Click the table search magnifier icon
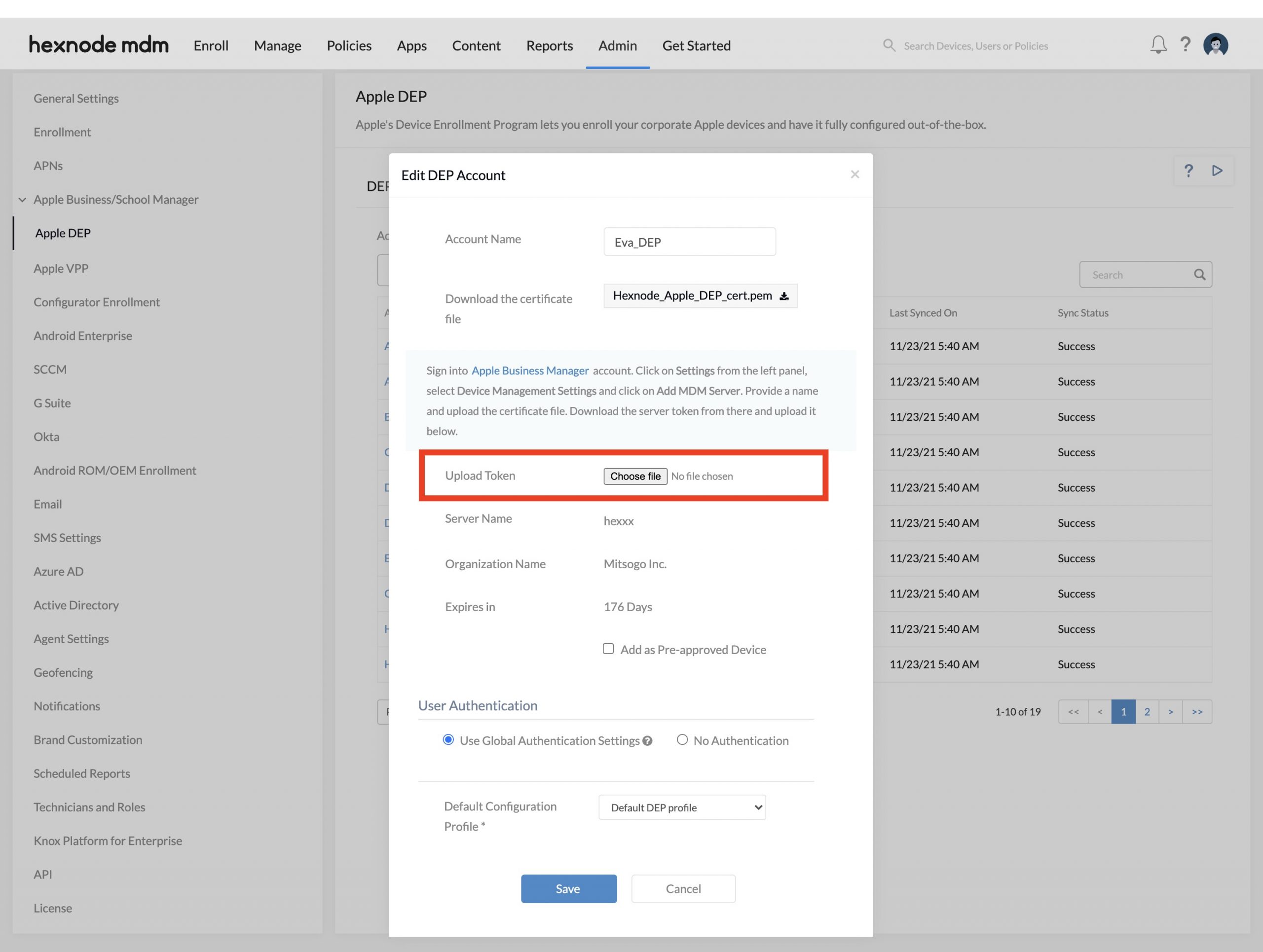Viewport: 1263px width, 952px height. click(x=1200, y=275)
